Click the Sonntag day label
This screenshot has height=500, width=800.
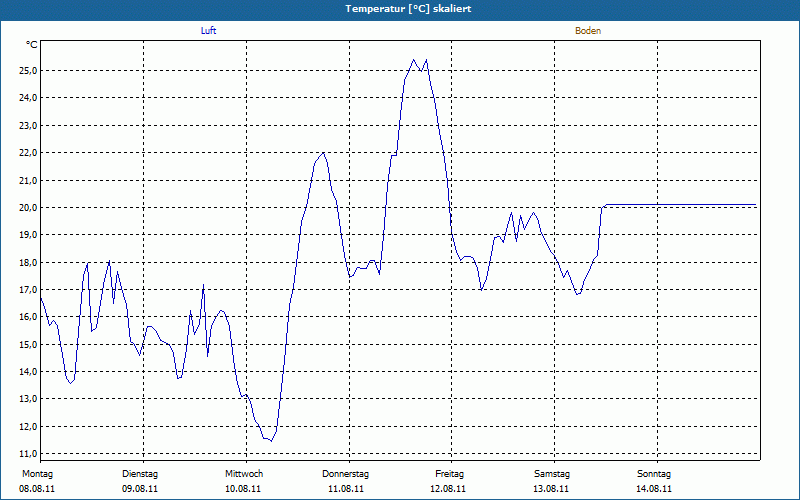[x=654, y=474]
